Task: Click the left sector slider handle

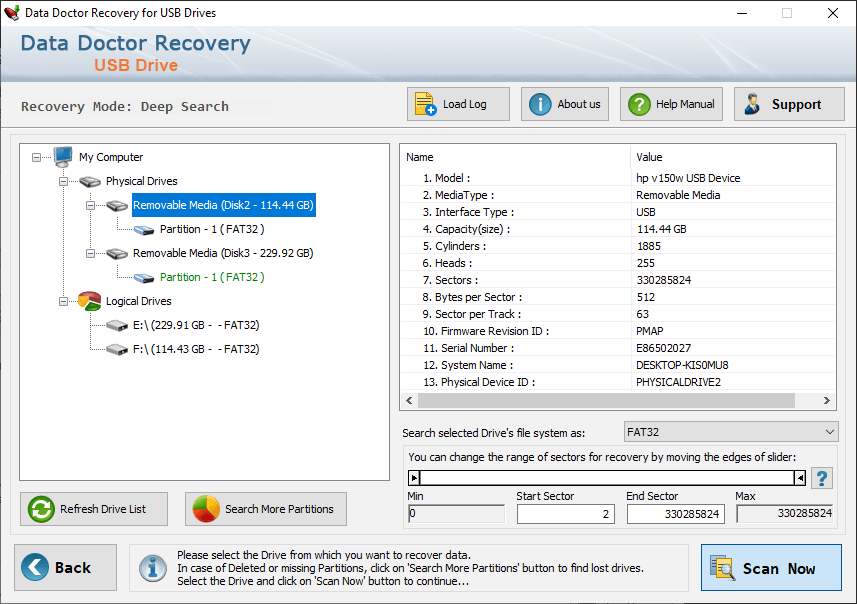Action: (414, 478)
